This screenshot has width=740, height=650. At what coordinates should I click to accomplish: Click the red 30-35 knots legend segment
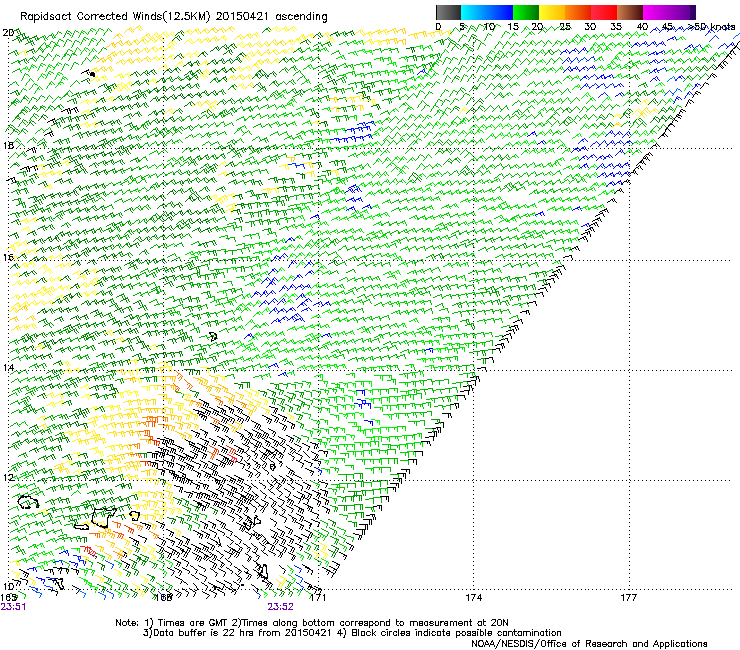point(604,12)
